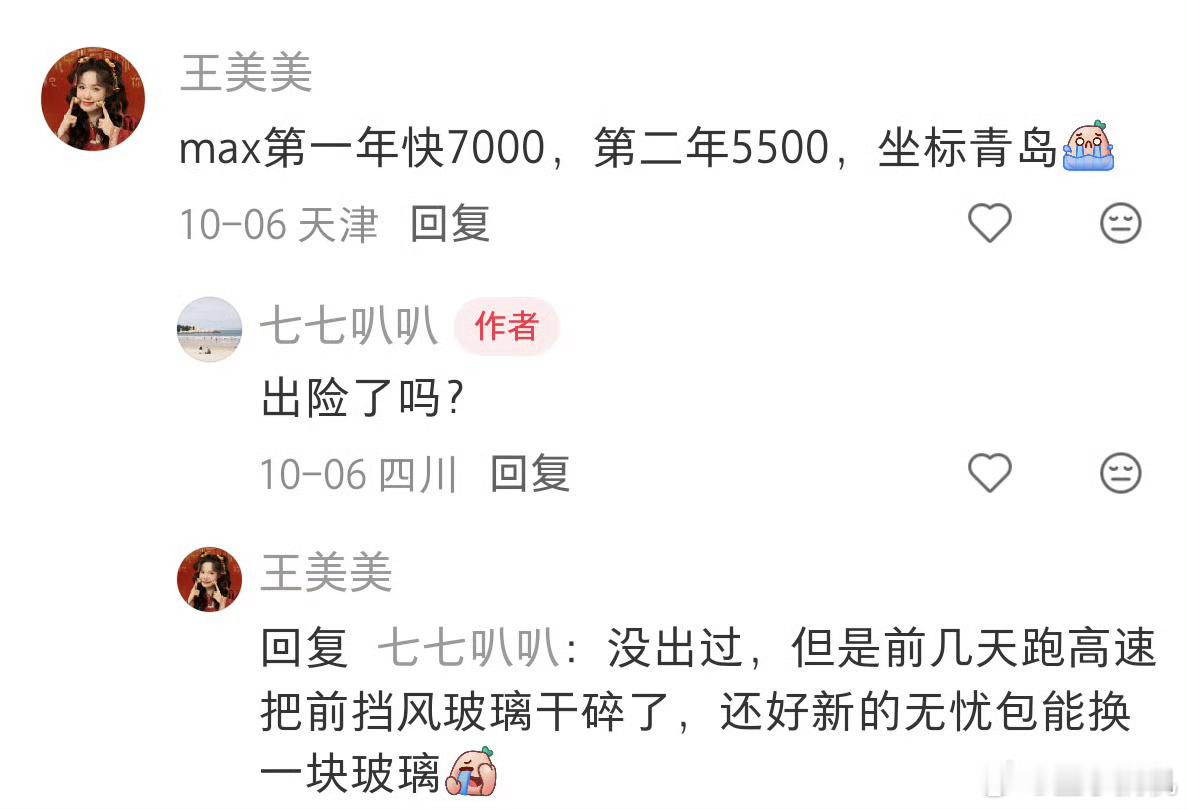The width and height of the screenshot is (1187, 809).
Task: Tap the red 作者 badge
Action: 506,326
